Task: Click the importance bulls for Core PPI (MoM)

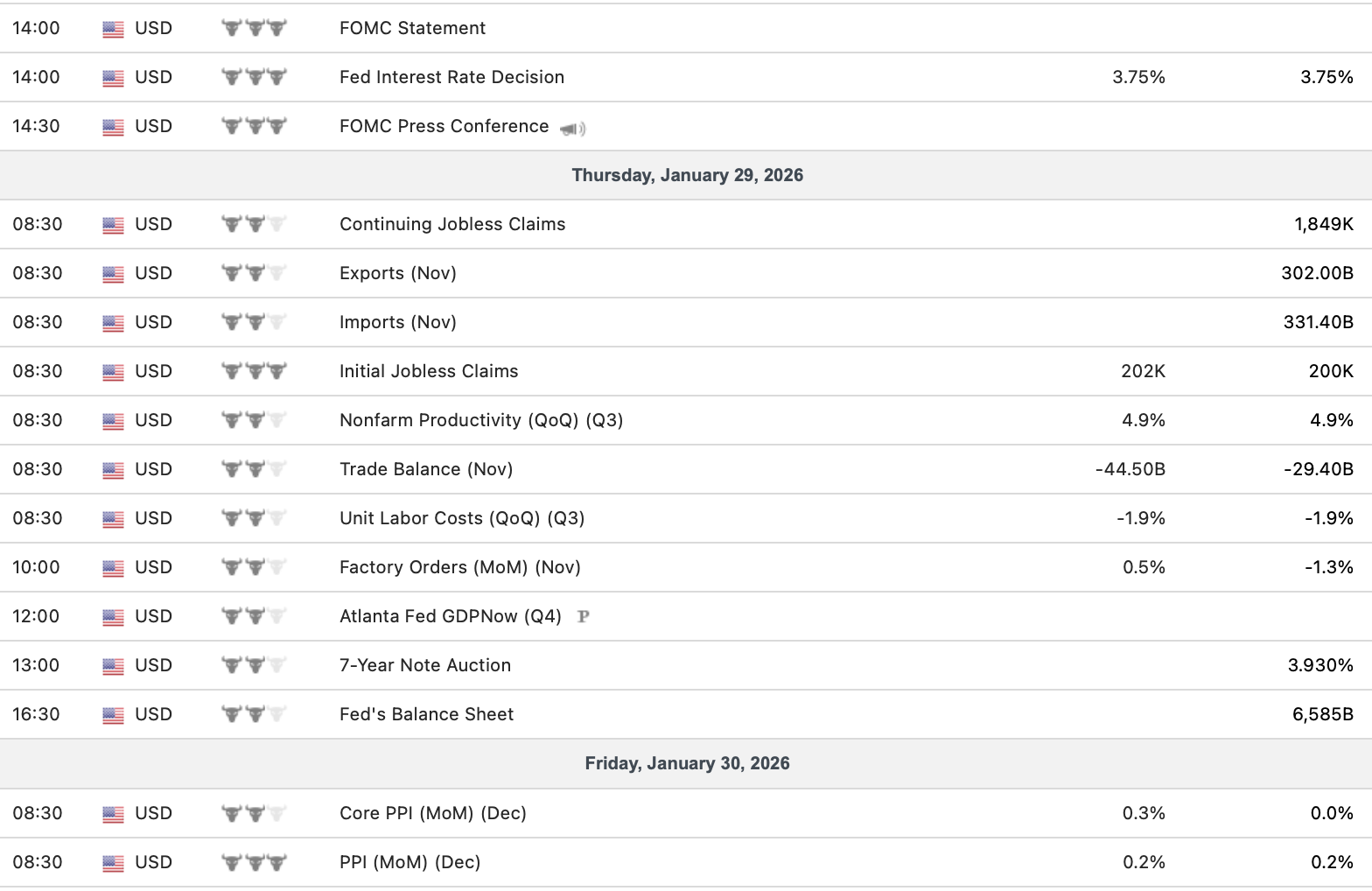Action: click(x=254, y=813)
